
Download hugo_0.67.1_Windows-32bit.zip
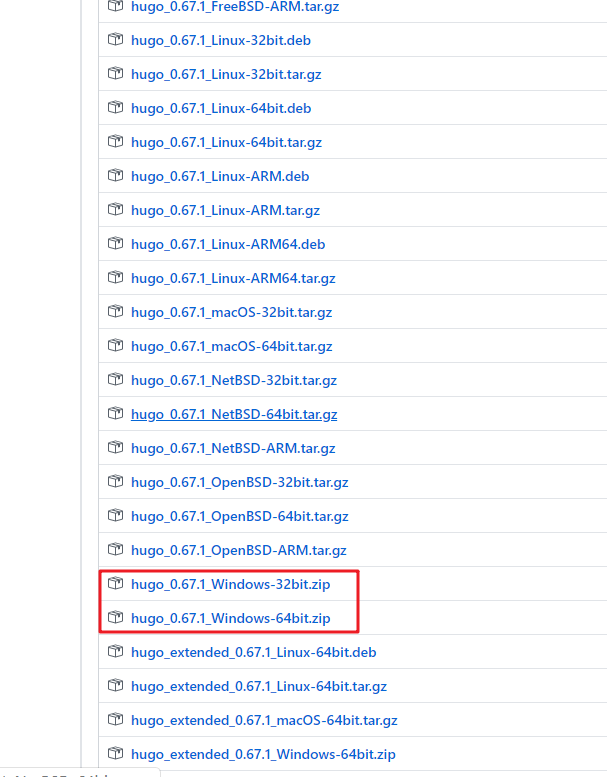tap(230, 584)
